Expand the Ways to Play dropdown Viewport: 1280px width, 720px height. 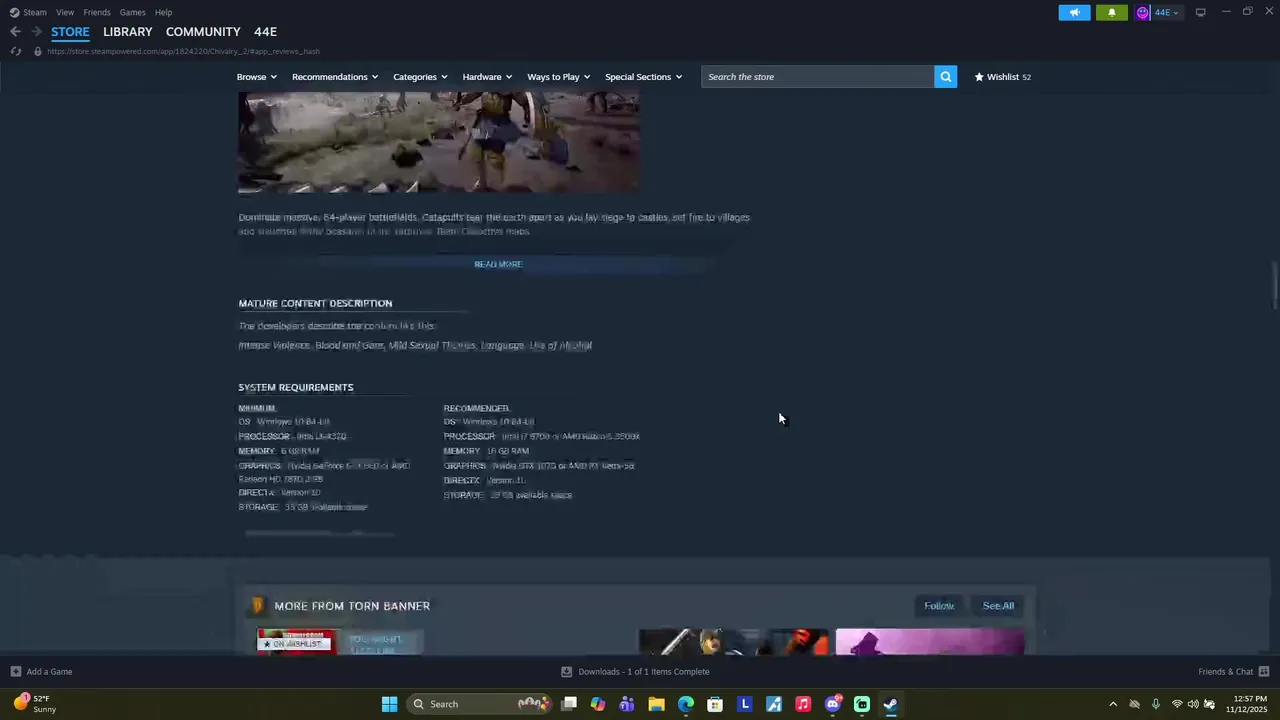coord(559,77)
